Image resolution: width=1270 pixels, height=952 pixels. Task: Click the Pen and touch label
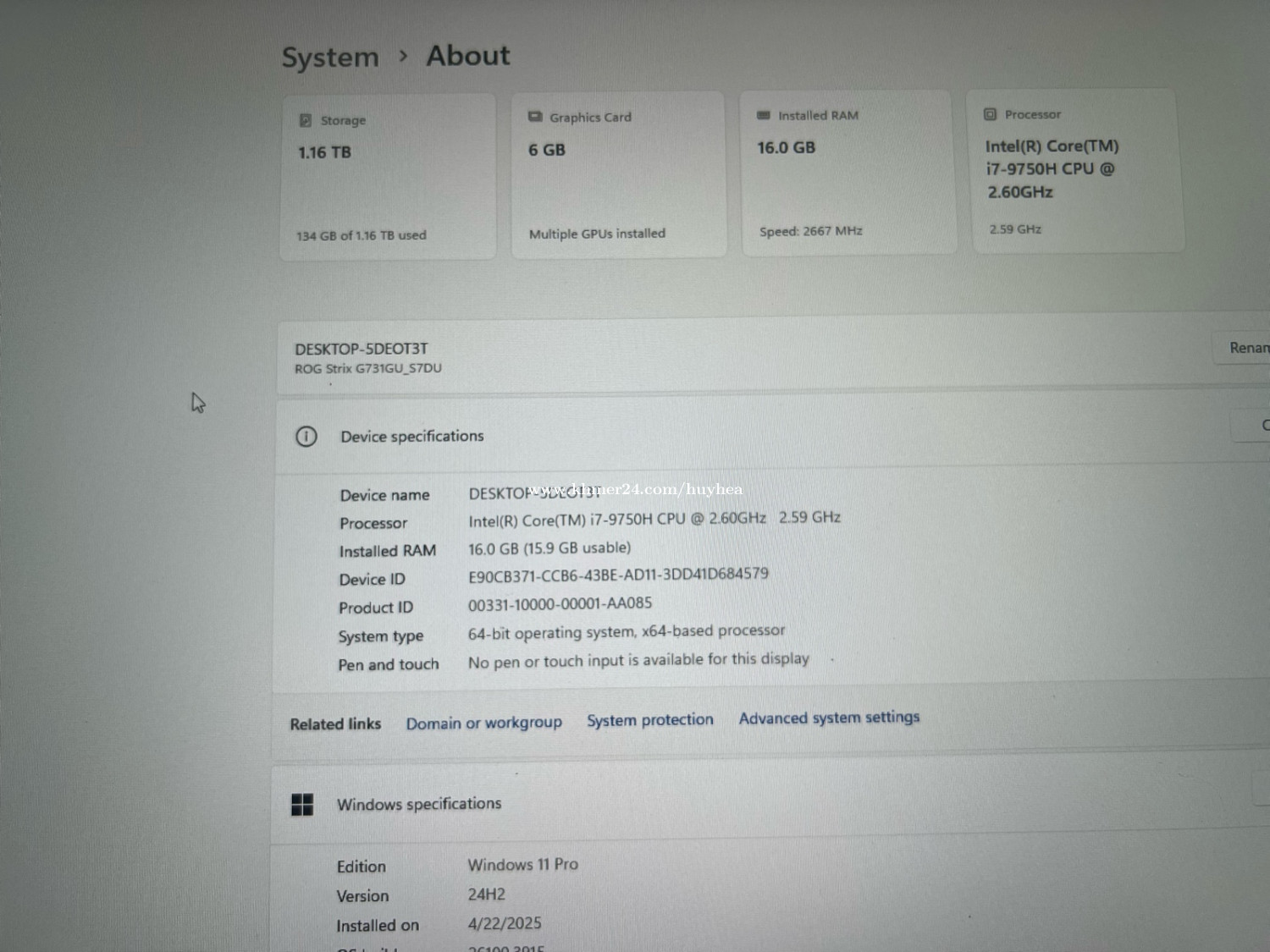point(389,665)
